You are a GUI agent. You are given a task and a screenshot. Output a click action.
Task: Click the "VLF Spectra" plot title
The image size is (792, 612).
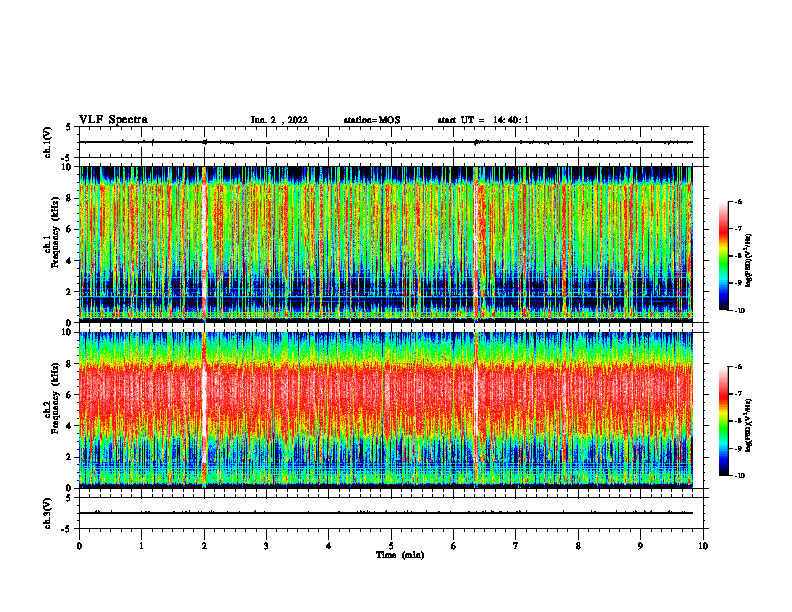[113, 120]
